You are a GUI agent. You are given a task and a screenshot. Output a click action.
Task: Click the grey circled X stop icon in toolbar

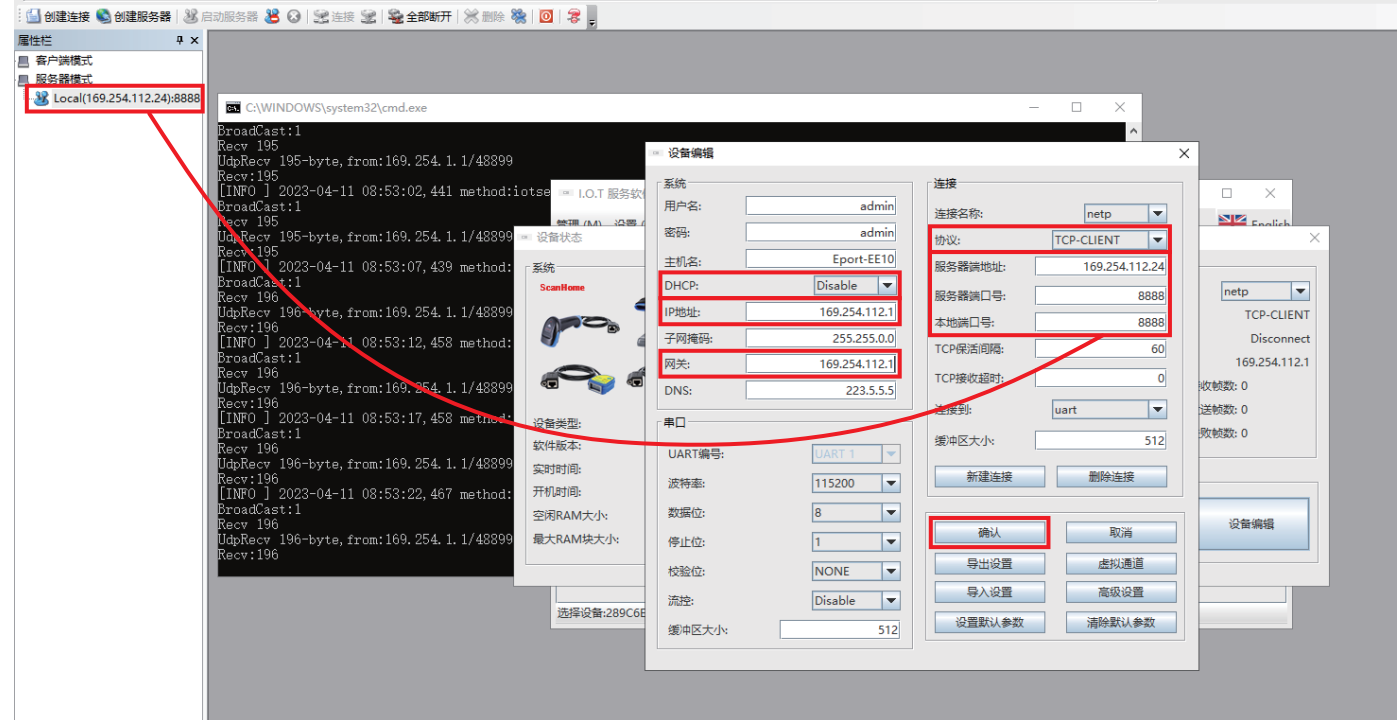pyautogui.click(x=294, y=16)
